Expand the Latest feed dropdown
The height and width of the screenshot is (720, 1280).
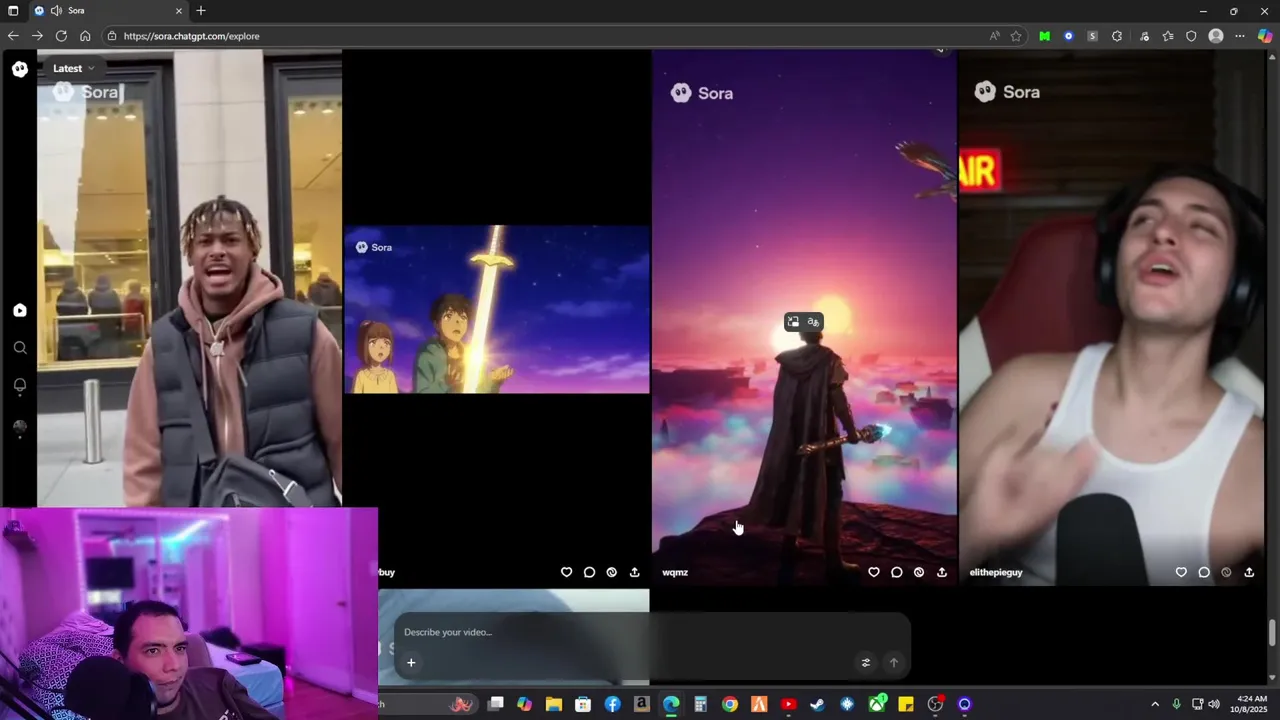coord(73,68)
